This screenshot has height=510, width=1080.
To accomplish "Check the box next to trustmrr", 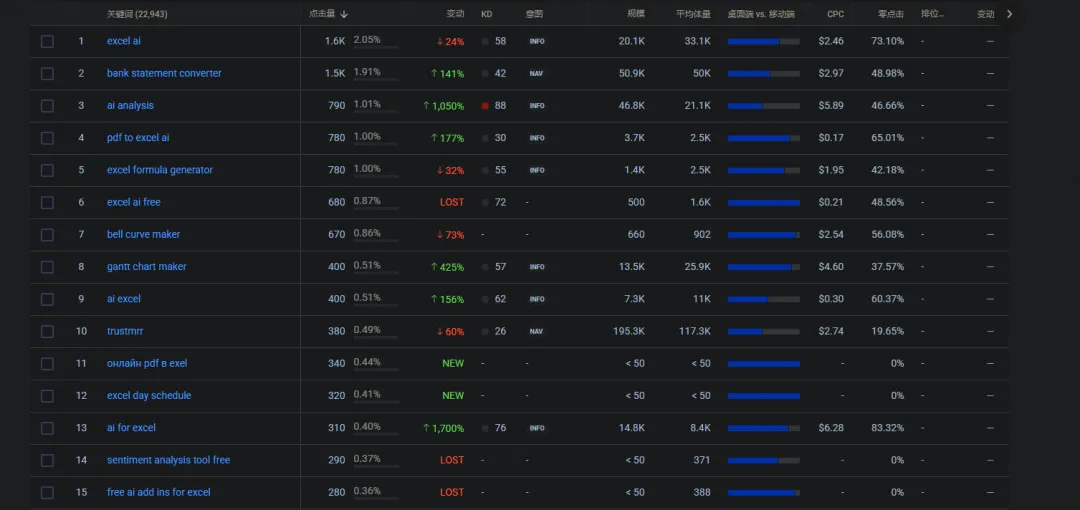I will point(47,332).
